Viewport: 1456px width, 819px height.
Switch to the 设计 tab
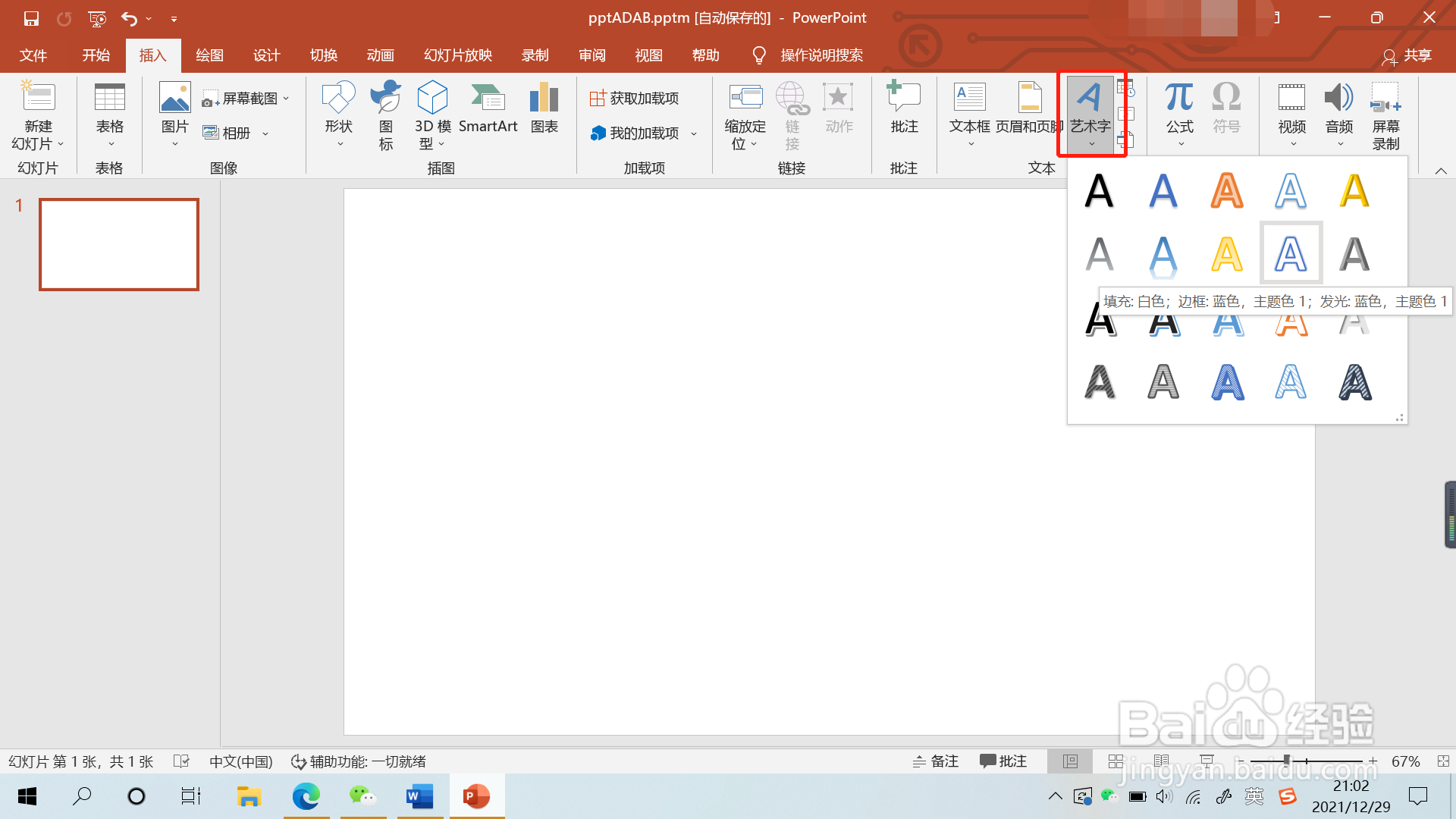click(x=266, y=55)
